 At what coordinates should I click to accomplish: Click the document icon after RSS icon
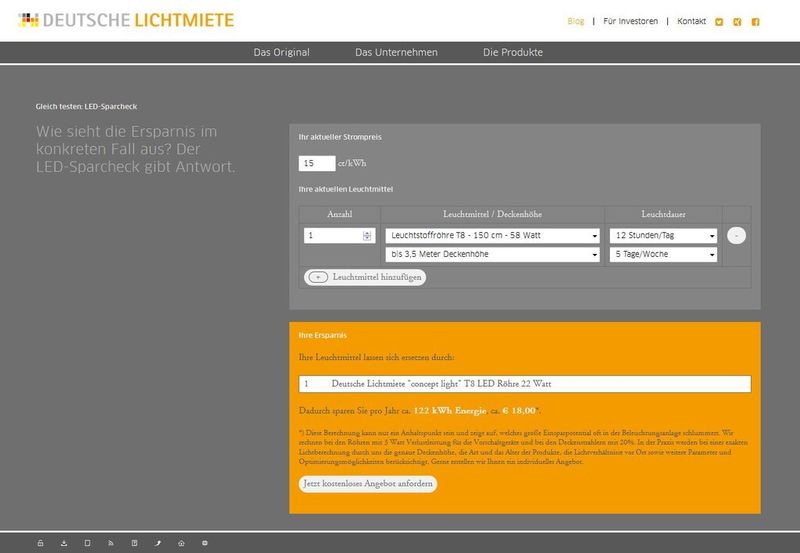134,543
